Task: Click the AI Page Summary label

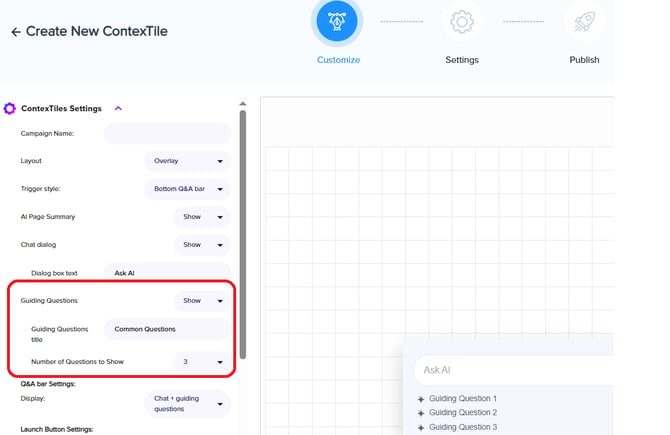Action: [x=48, y=217]
